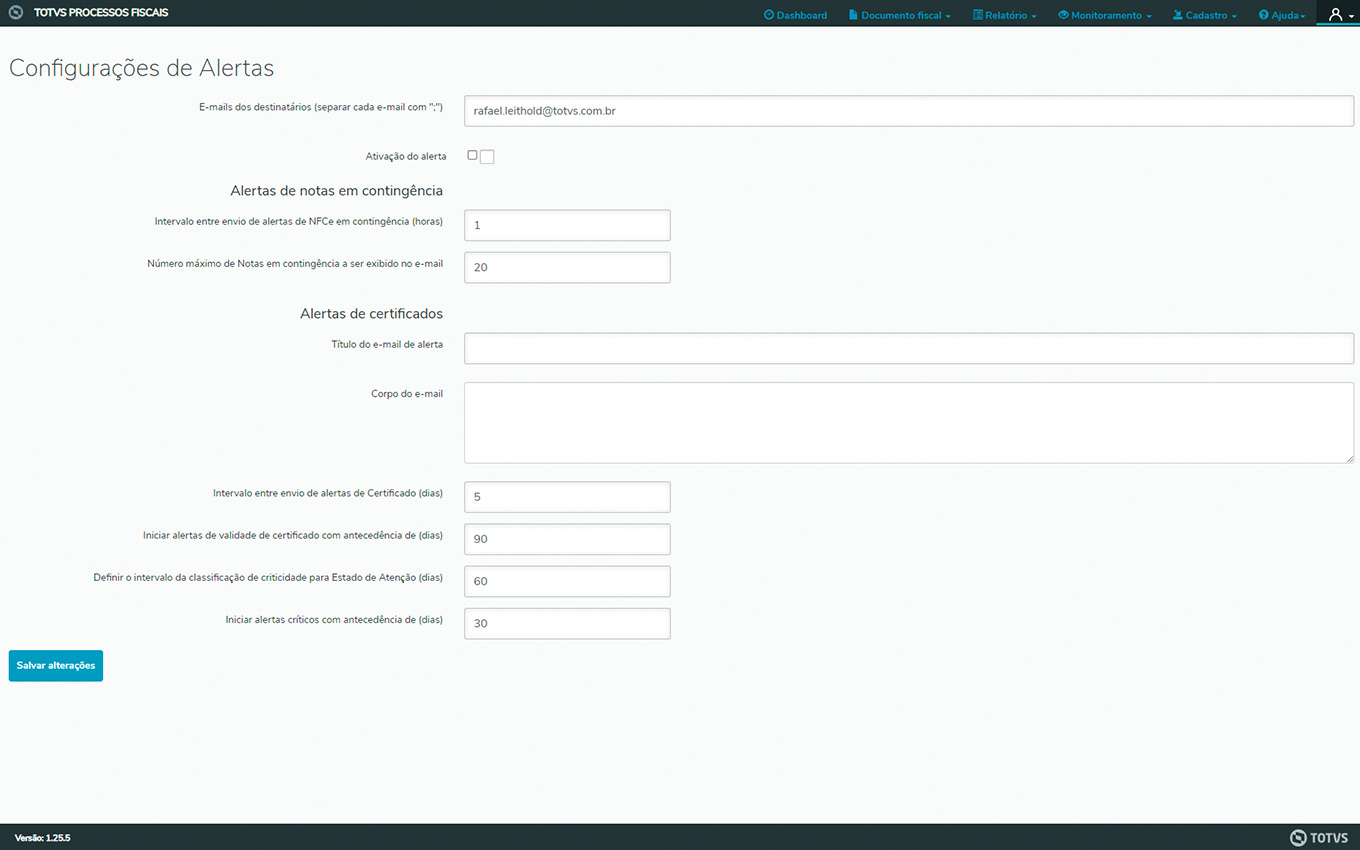The height and width of the screenshot is (850, 1360).
Task: Expand the Ajuda dropdown menu
Action: (1282, 15)
